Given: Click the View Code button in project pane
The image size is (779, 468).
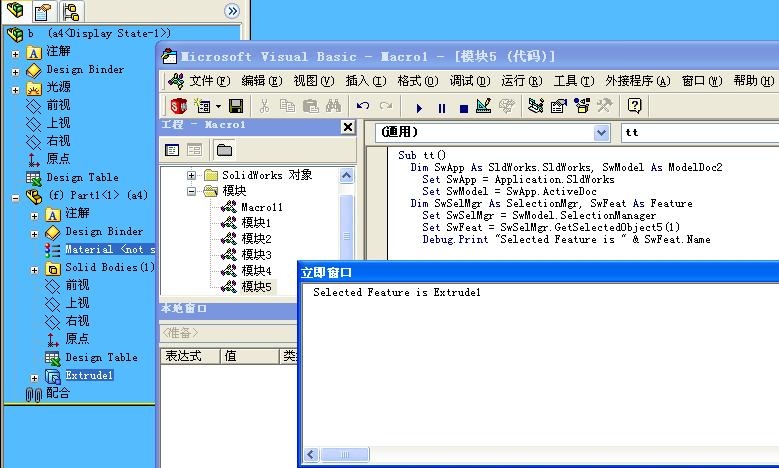Looking at the screenshot, I should (x=172, y=150).
